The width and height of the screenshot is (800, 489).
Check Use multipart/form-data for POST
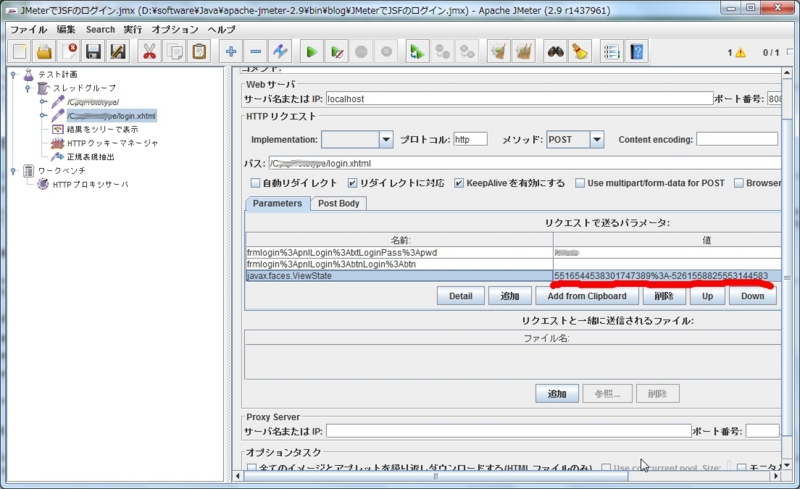(x=580, y=183)
